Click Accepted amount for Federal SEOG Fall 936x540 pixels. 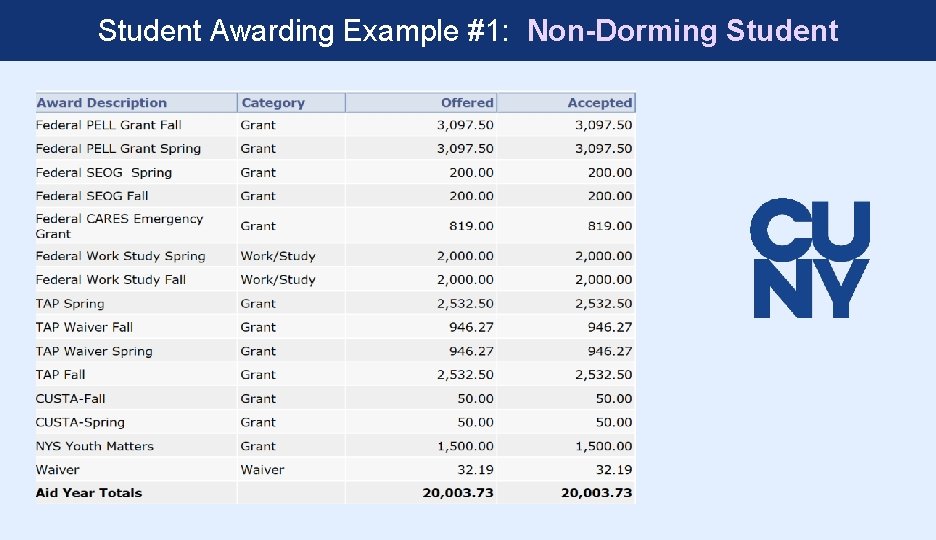tap(610, 196)
